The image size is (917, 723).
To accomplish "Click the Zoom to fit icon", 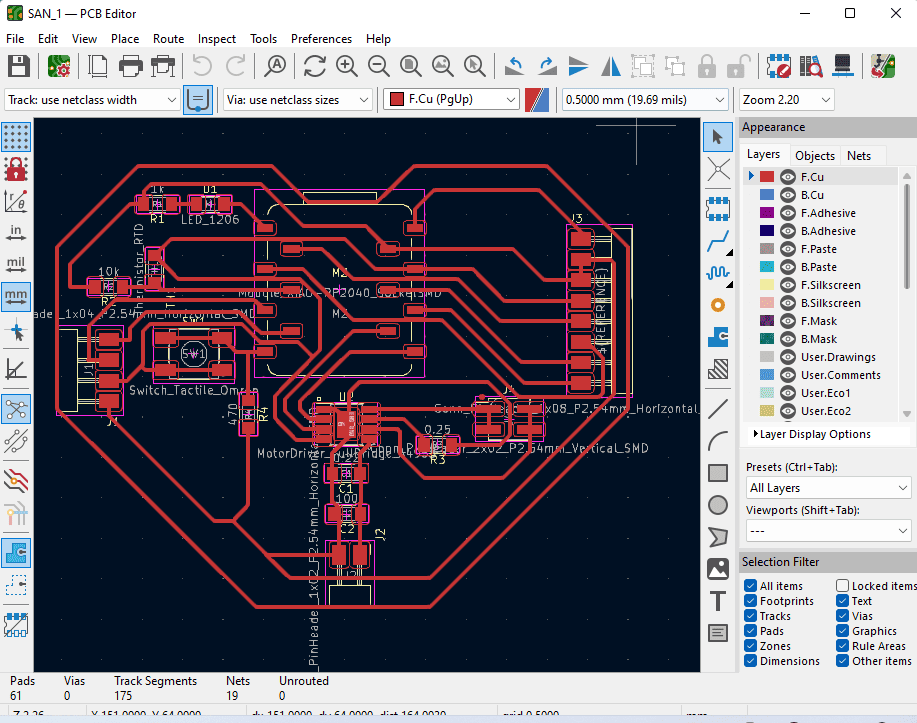I will click(x=411, y=66).
